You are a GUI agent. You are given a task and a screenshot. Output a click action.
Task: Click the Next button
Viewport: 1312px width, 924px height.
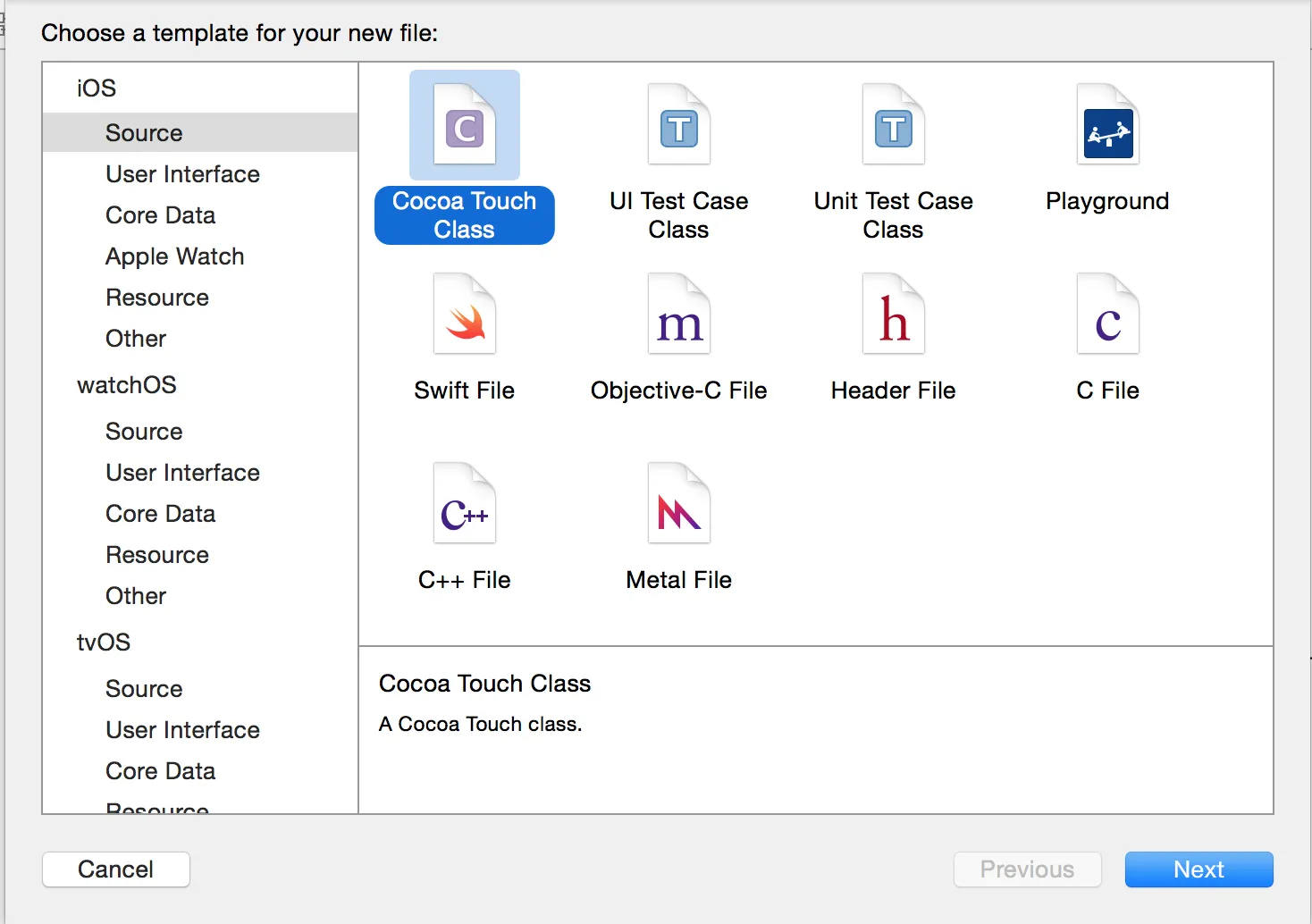tap(1198, 869)
